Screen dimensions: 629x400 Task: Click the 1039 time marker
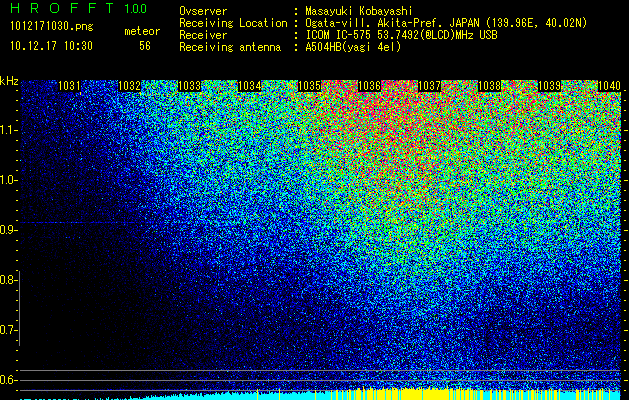point(549,86)
